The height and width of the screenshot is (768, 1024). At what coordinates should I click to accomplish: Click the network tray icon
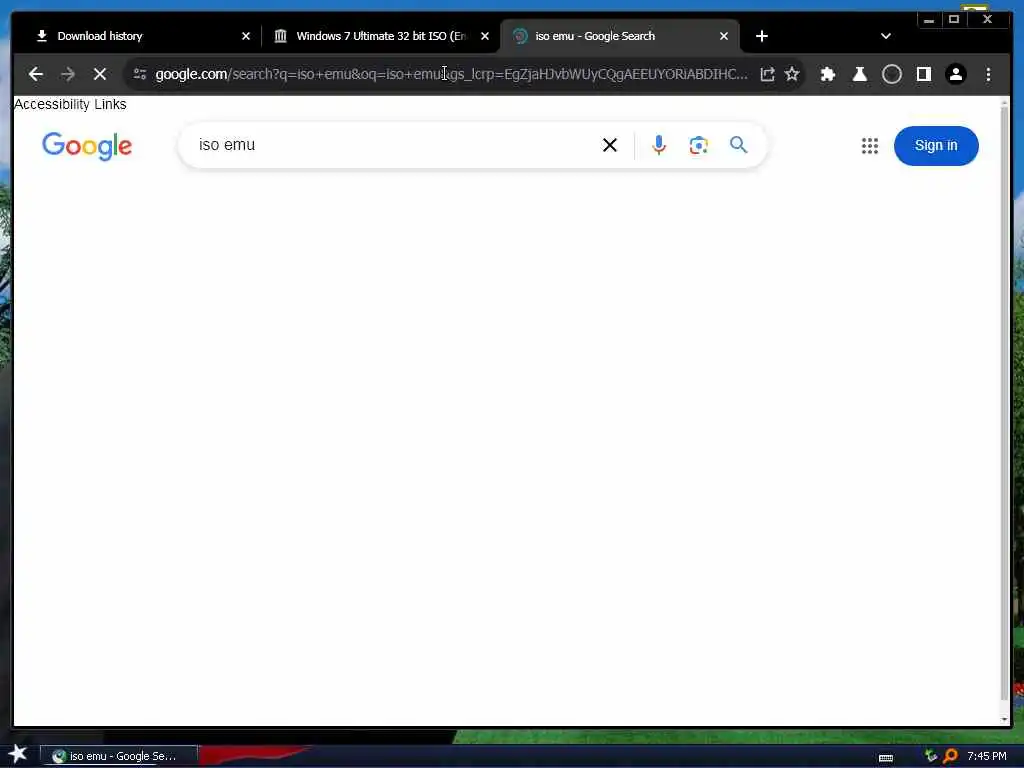(x=931, y=756)
